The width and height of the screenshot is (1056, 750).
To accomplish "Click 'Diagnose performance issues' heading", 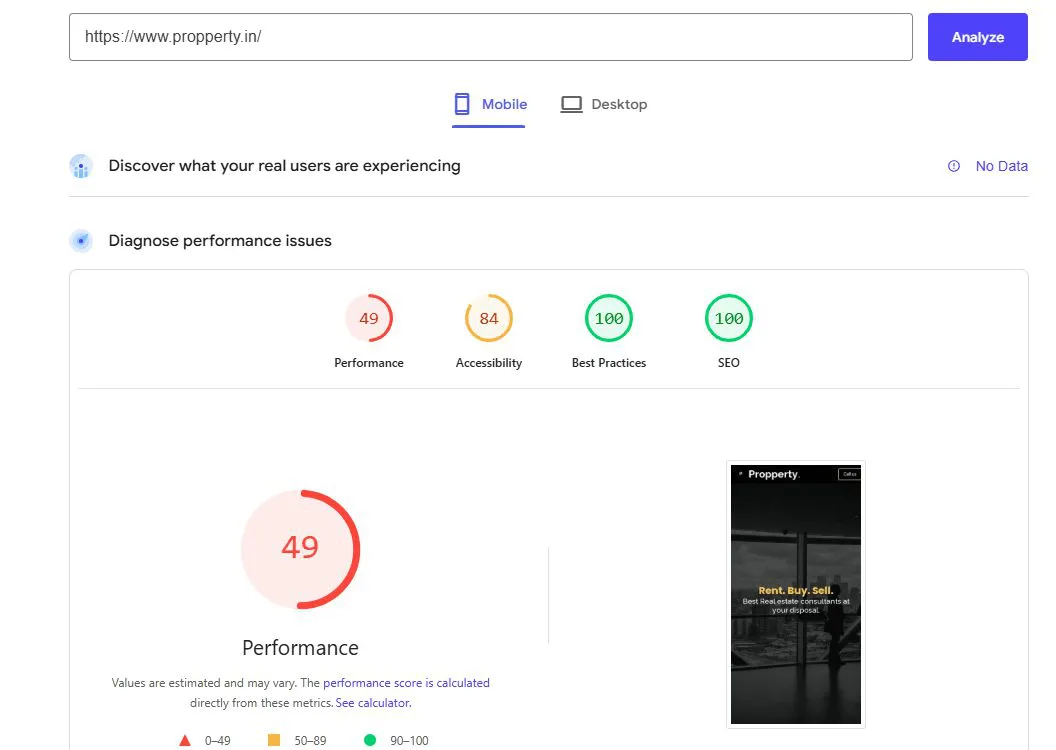I will [x=220, y=241].
